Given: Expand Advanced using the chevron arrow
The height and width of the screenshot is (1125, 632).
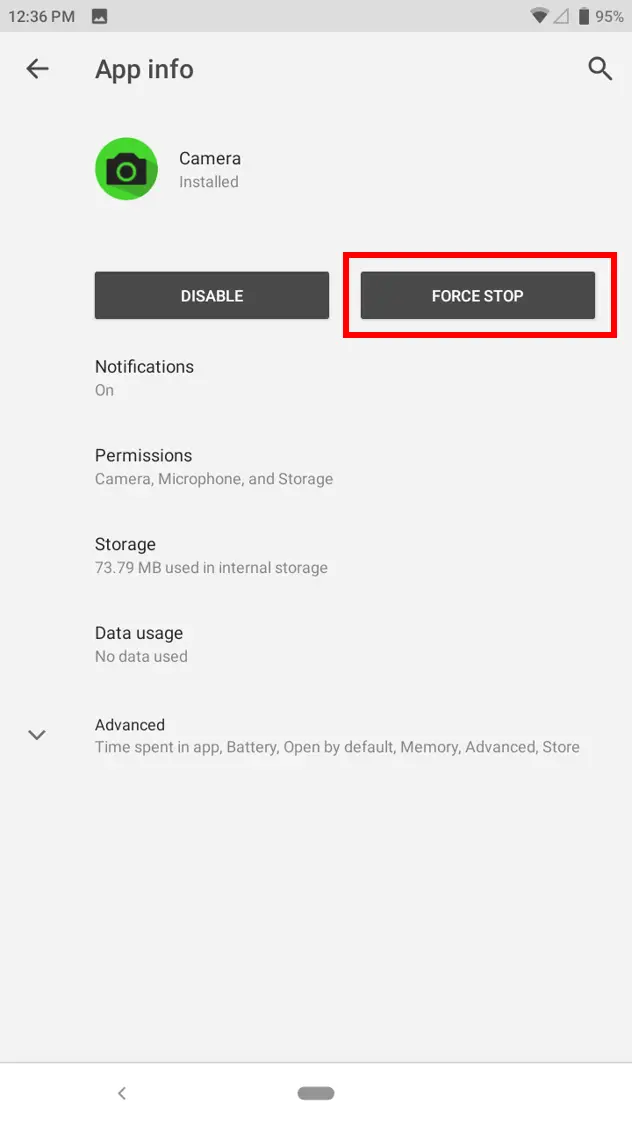Looking at the screenshot, I should (x=37, y=735).
